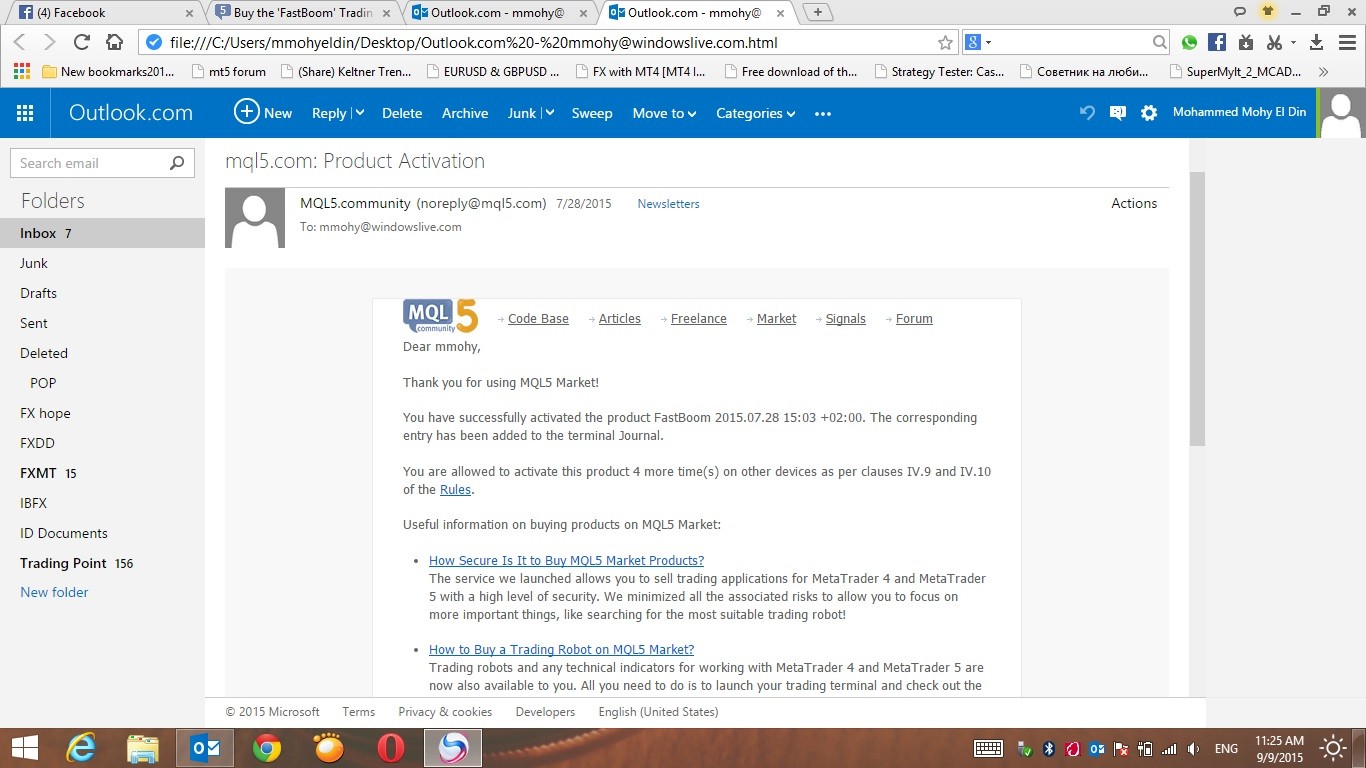Open the Bluetooth tray icon
Screen dimensions: 1366x768
1049,748
